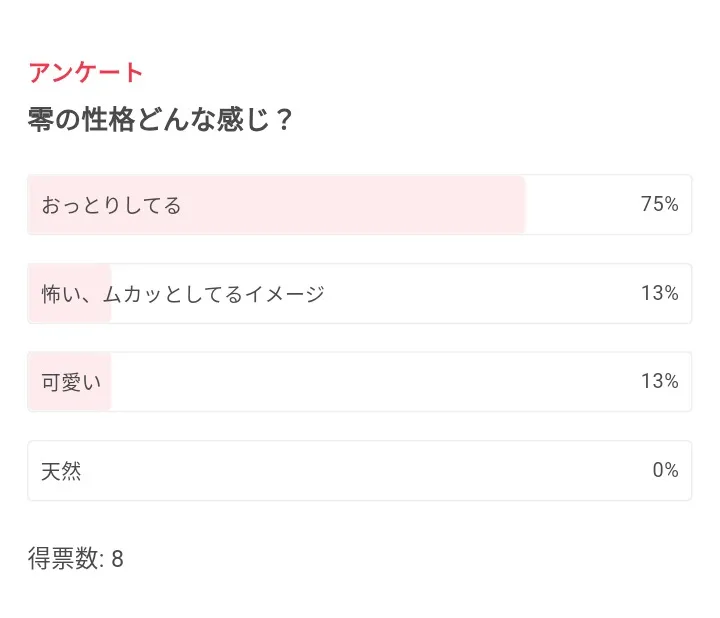
Task: Click the 75% result percentage
Action: point(659,205)
